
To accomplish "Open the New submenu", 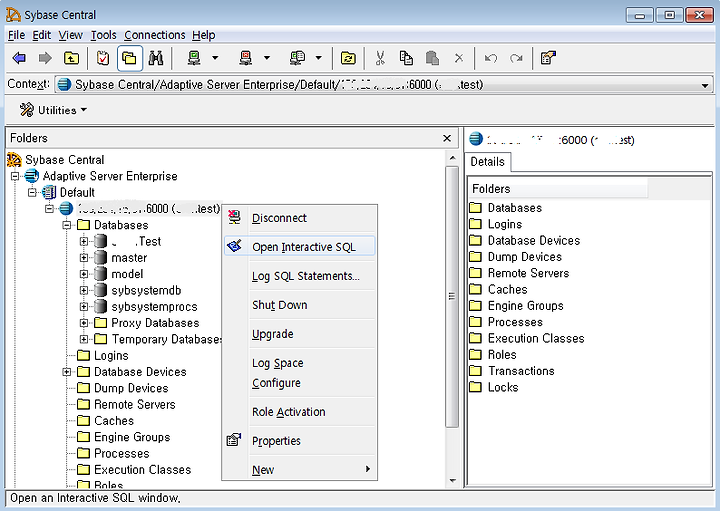I will [299, 470].
